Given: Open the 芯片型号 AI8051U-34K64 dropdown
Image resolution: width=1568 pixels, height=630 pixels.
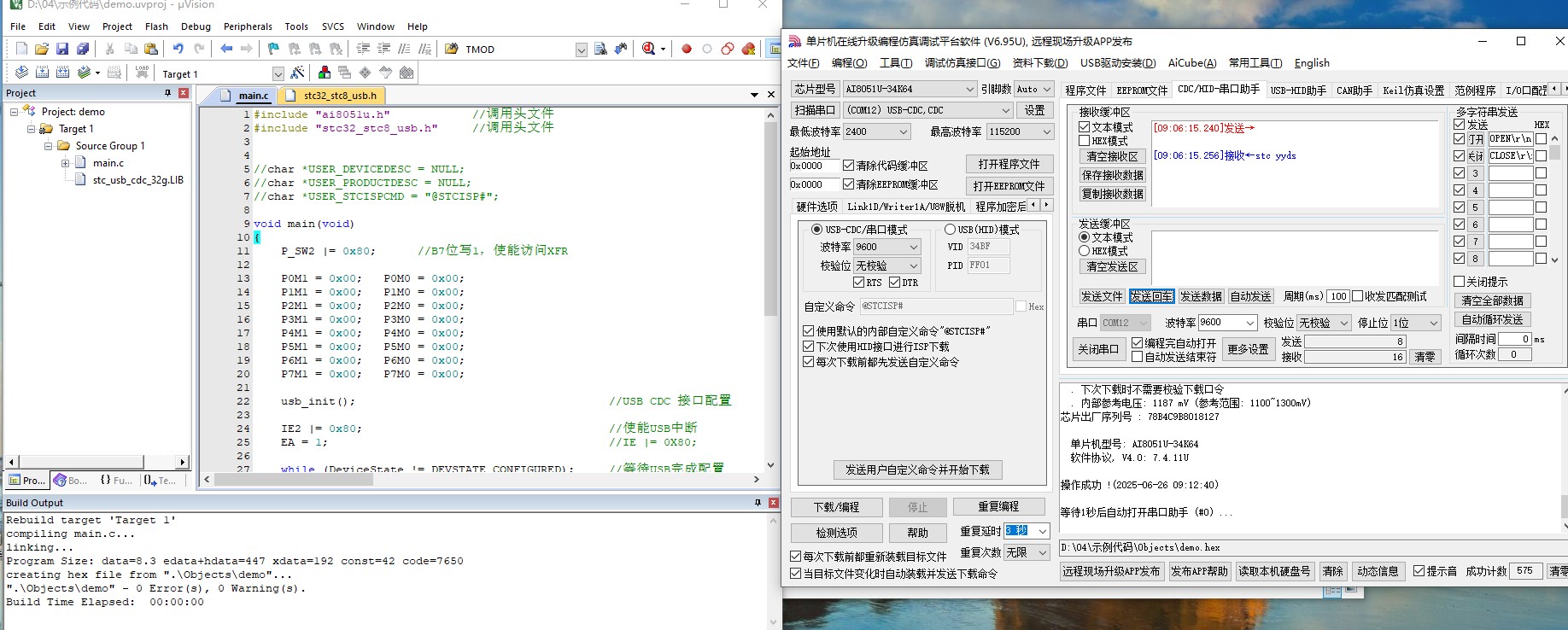Looking at the screenshot, I should [x=969, y=89].
